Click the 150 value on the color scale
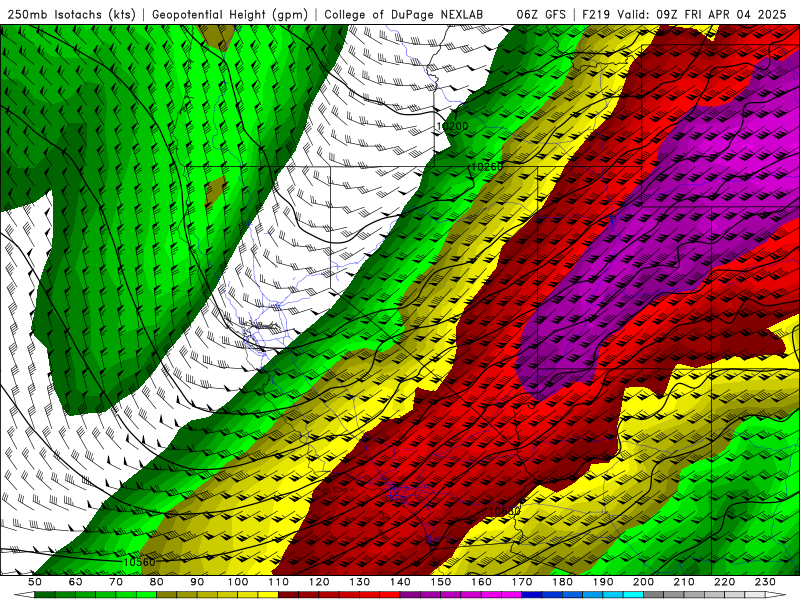The width and height of the screenshot is (800, 600). (441, 582)
